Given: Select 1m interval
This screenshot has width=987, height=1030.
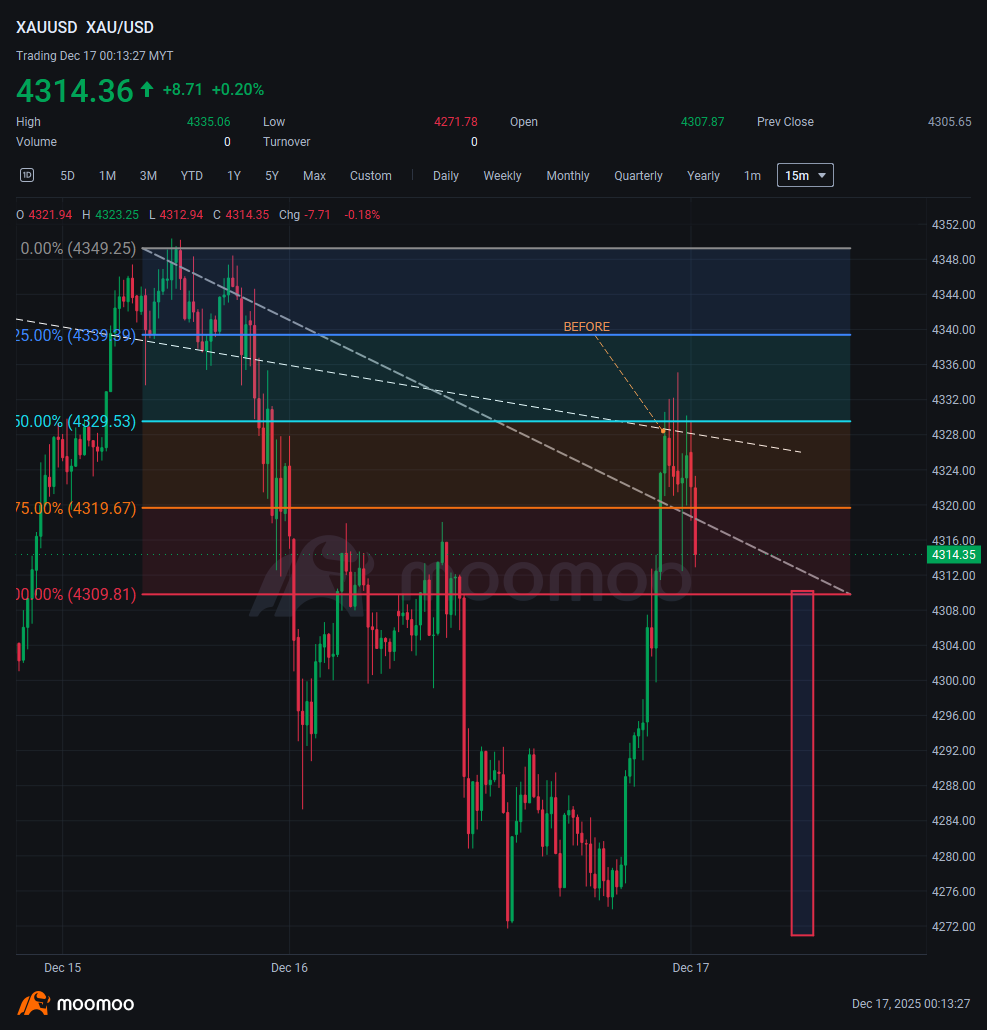Looking at the screenshot, I should point(753,176).
